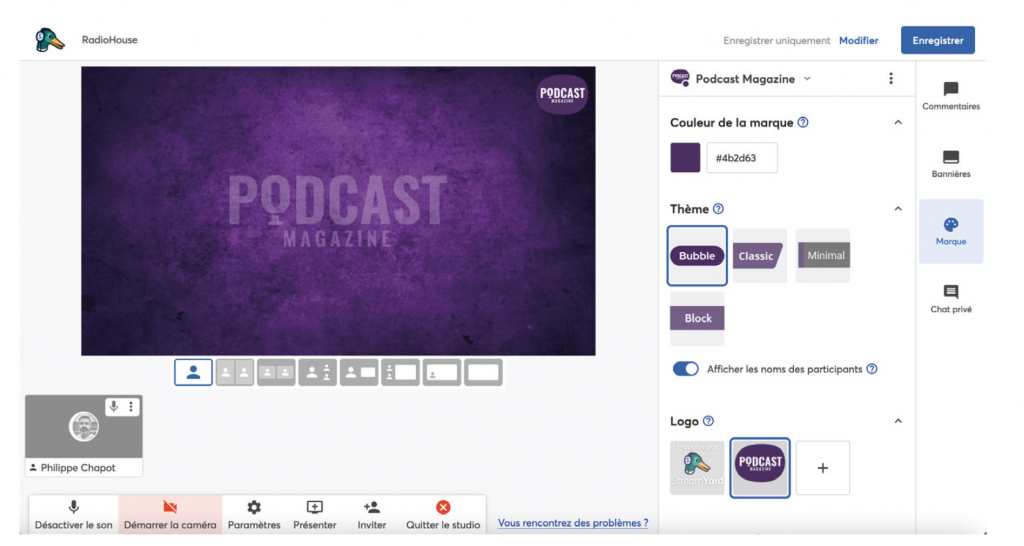Screen dimensions: 1024x546
Task: Open Paramètres settings
Action: [x=254, y=515]
